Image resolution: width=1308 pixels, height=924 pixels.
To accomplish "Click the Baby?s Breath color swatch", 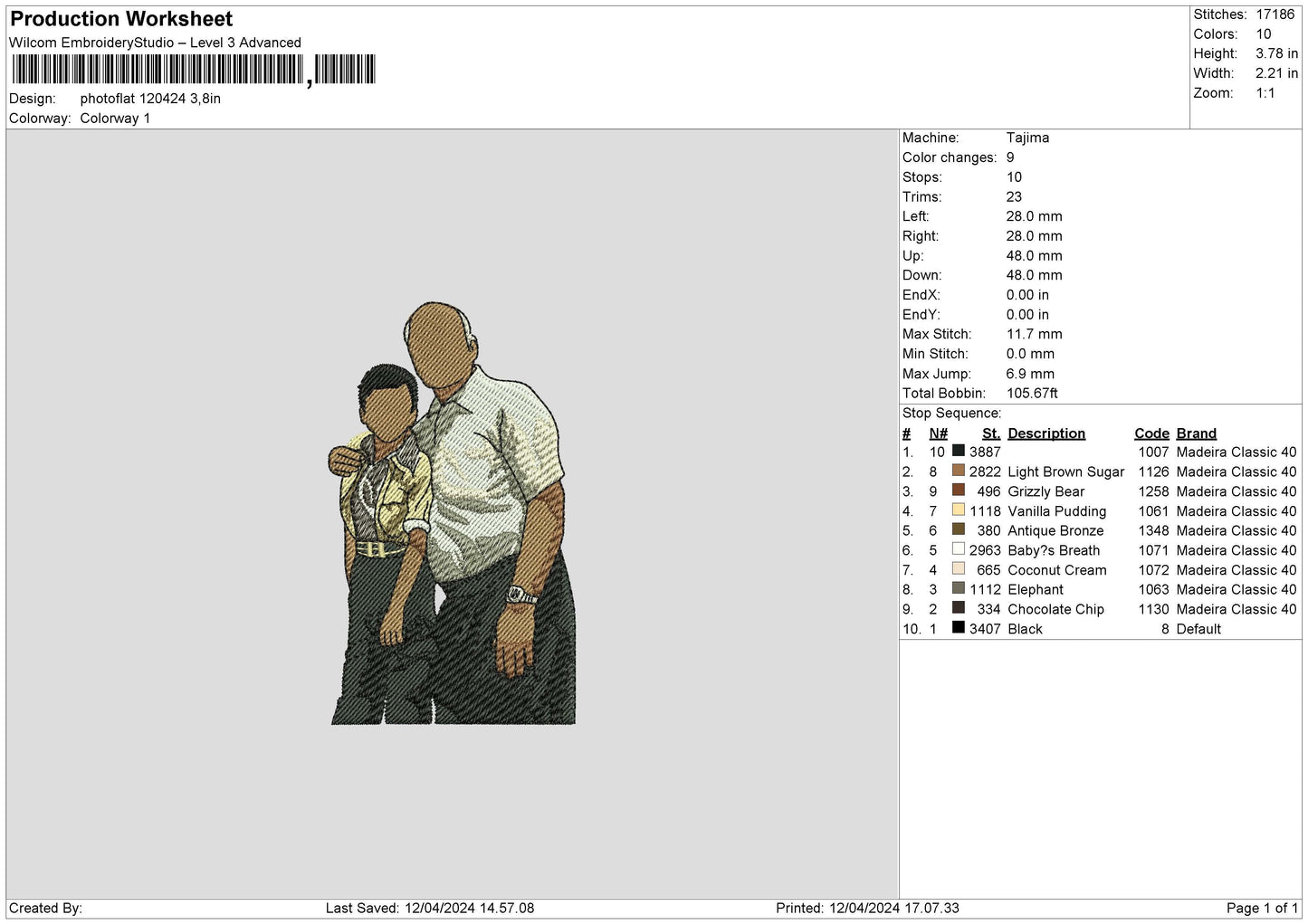I will point(958,549).
